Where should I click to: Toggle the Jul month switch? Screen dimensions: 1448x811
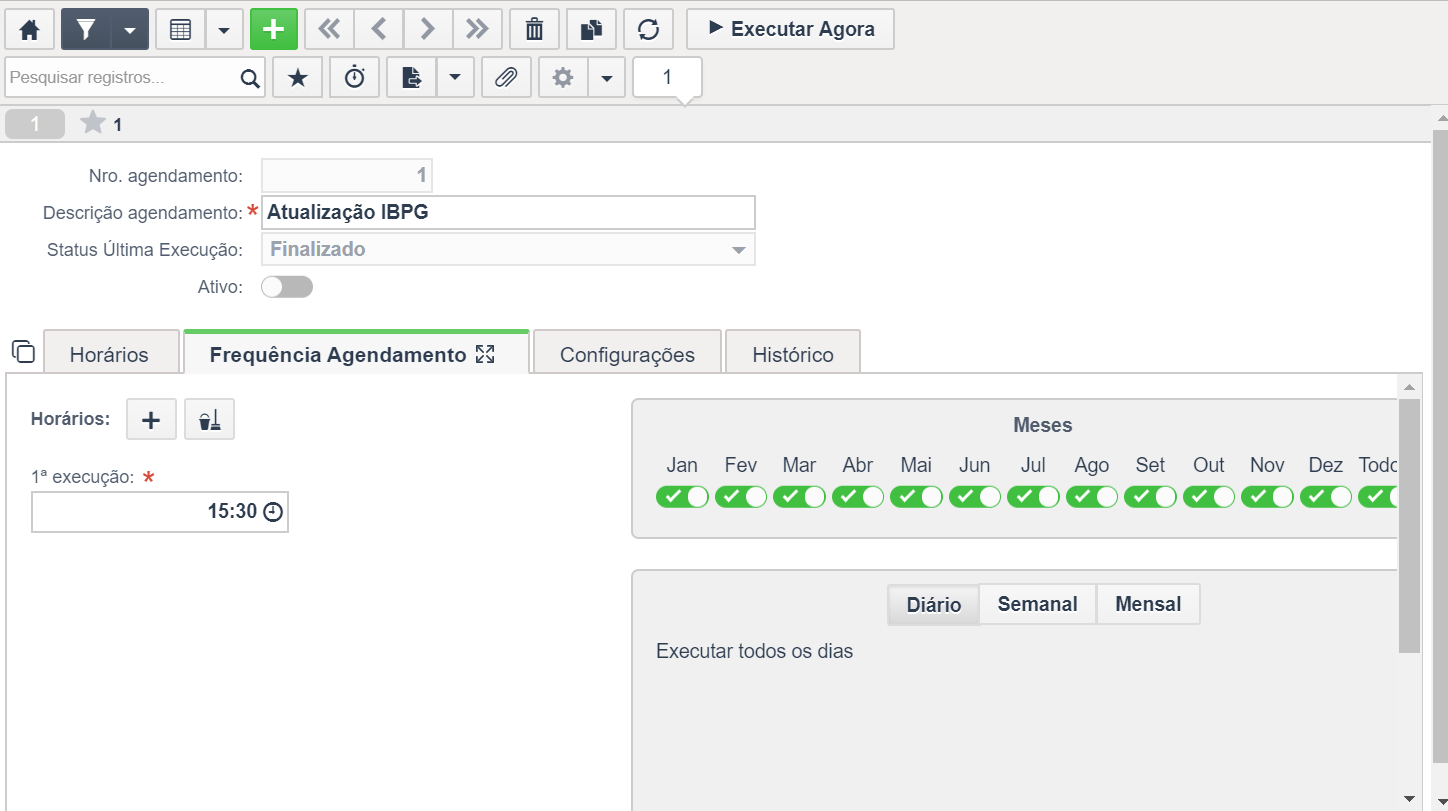(1033, 496)
